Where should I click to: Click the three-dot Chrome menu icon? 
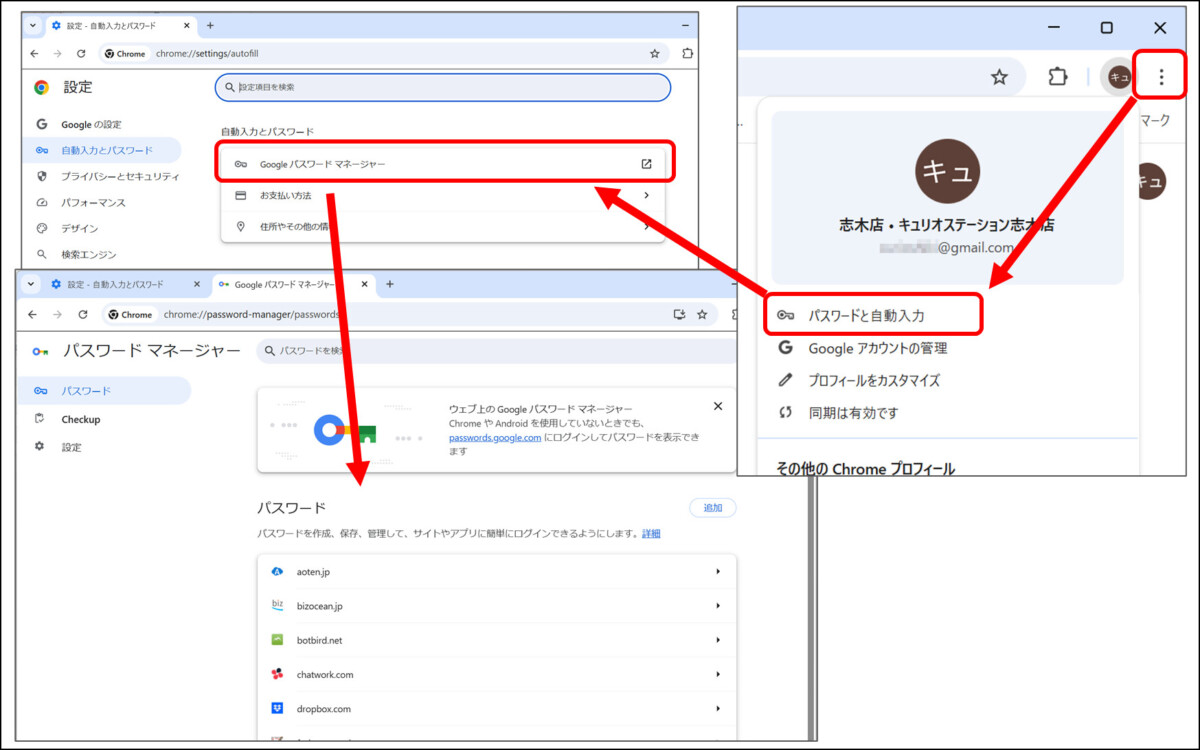1161,77
